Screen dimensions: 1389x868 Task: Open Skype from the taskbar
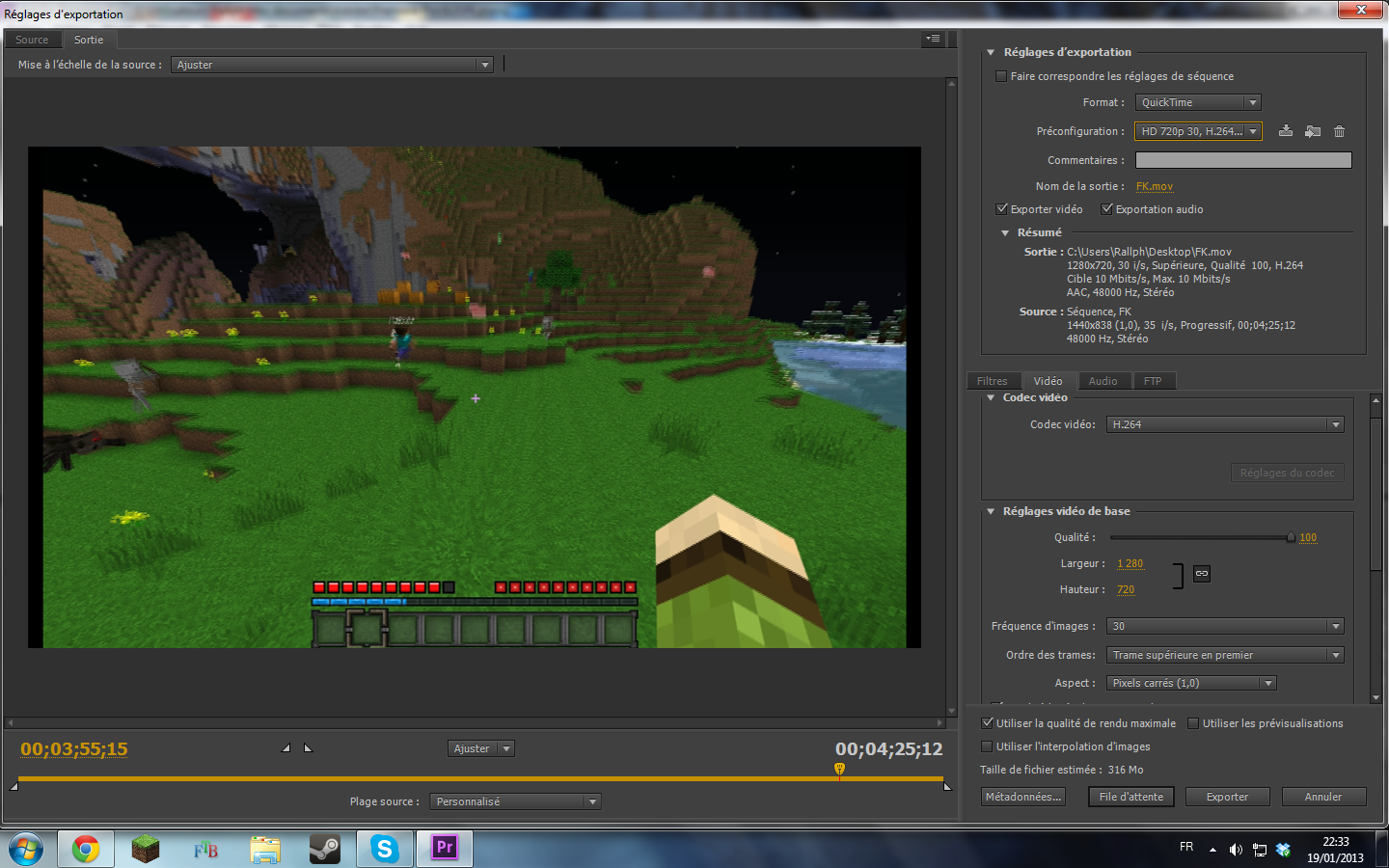tap(385, 850)
